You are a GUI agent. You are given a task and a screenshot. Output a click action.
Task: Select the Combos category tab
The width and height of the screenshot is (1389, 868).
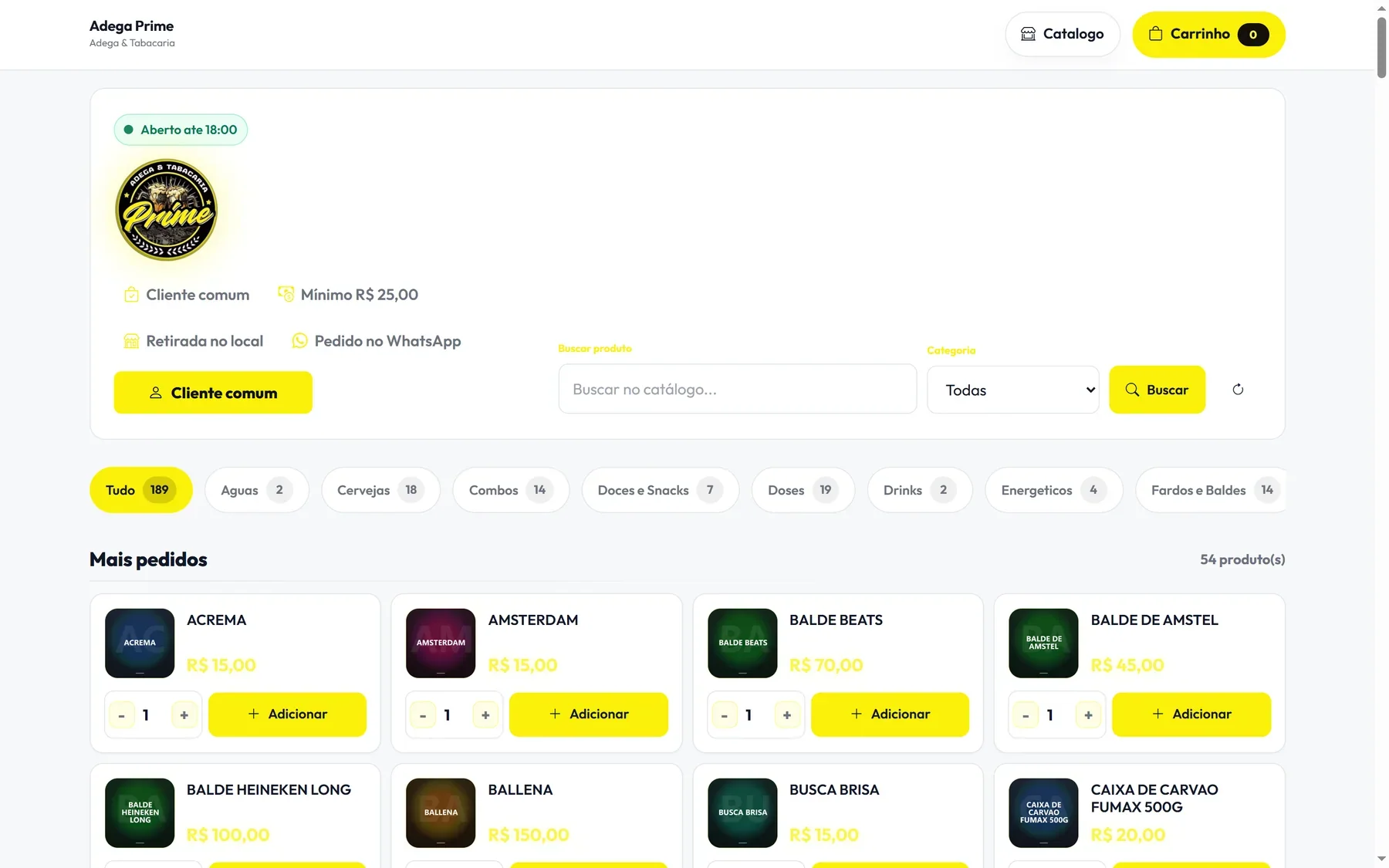[x=511, y=490]
